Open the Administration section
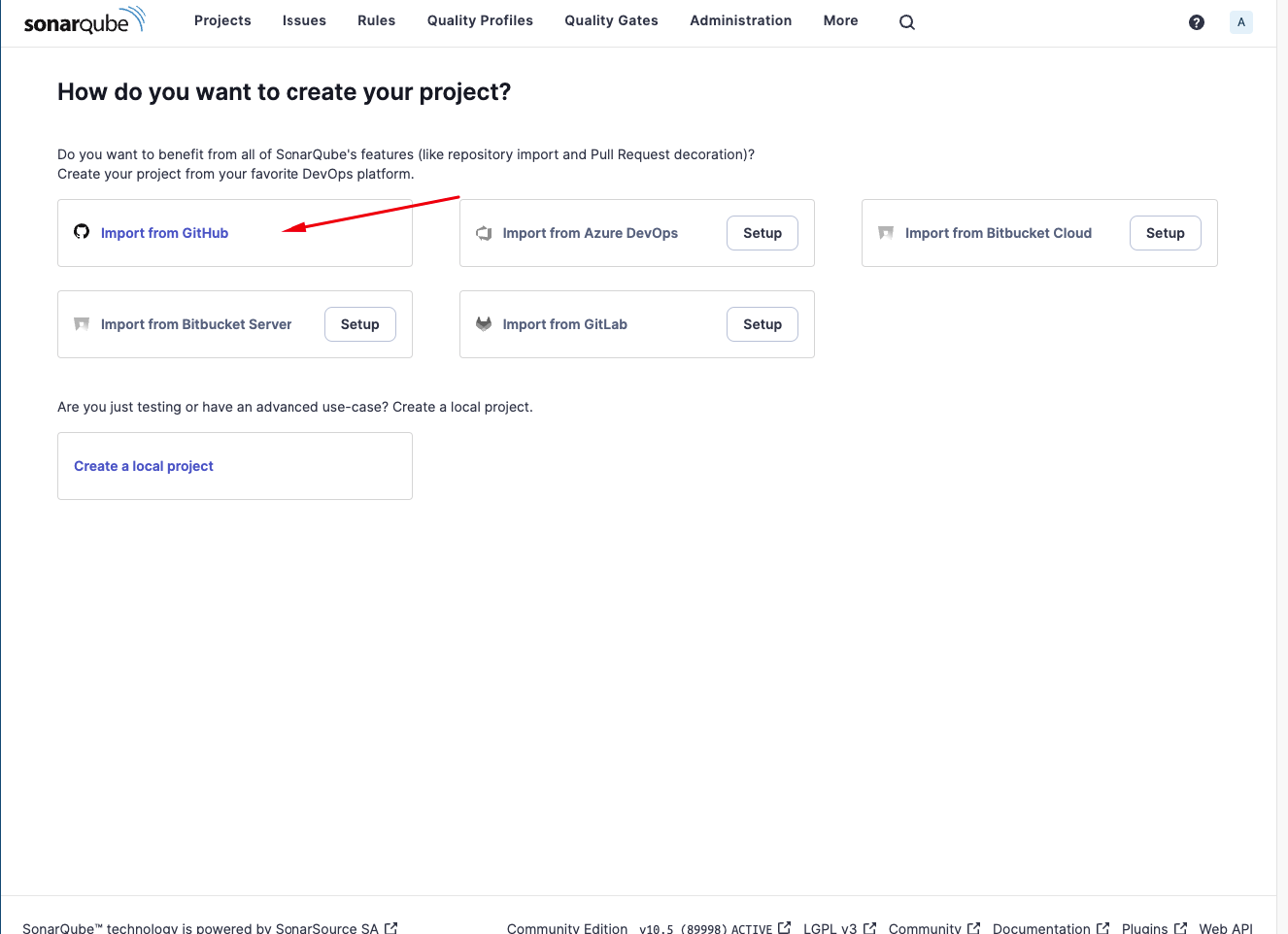The width and height of the screenshot is (1288, 934). coord(740,20)
